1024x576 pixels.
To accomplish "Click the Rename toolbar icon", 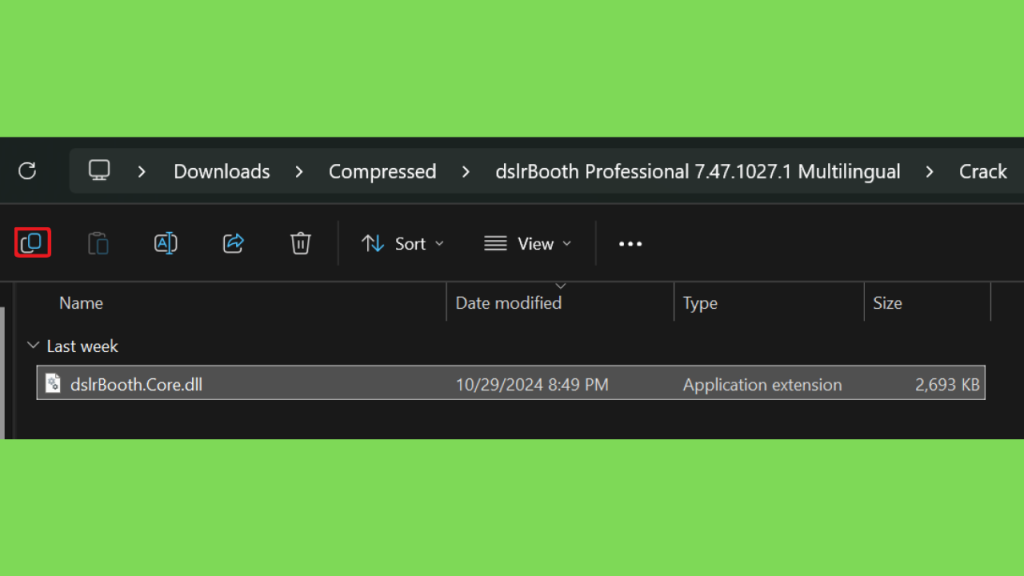I will (x=166, y=244).
